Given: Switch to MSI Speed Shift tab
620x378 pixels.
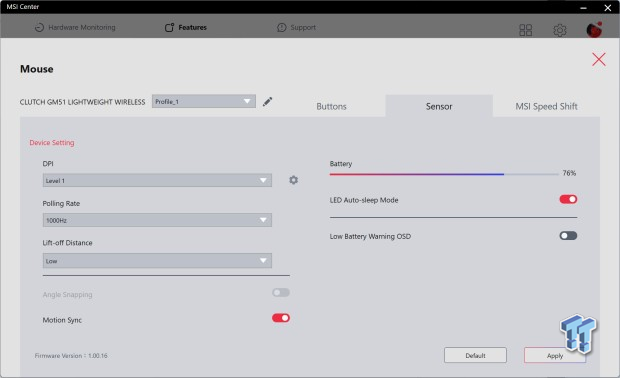Looking at the screenshot, I should [546, 106].
